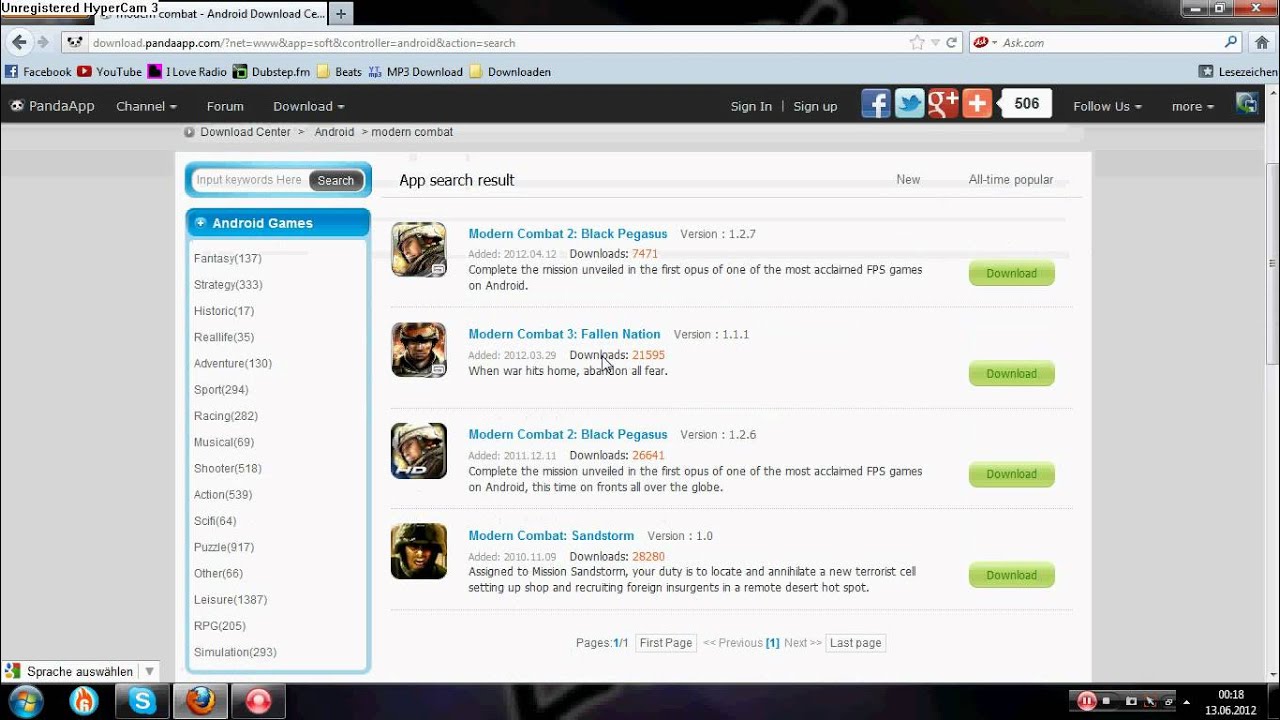Click Sign In link
1280x720 pixels.
[751, 106]
